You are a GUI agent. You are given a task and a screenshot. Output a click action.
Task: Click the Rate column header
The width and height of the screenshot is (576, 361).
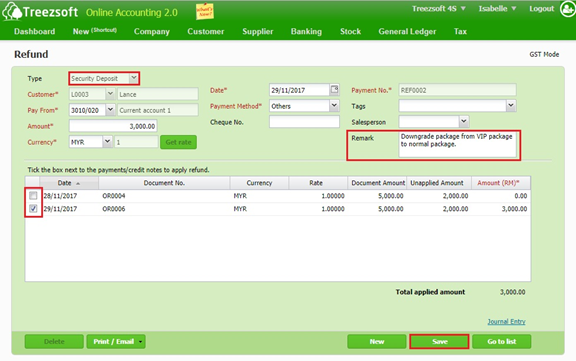pos(318,183)
